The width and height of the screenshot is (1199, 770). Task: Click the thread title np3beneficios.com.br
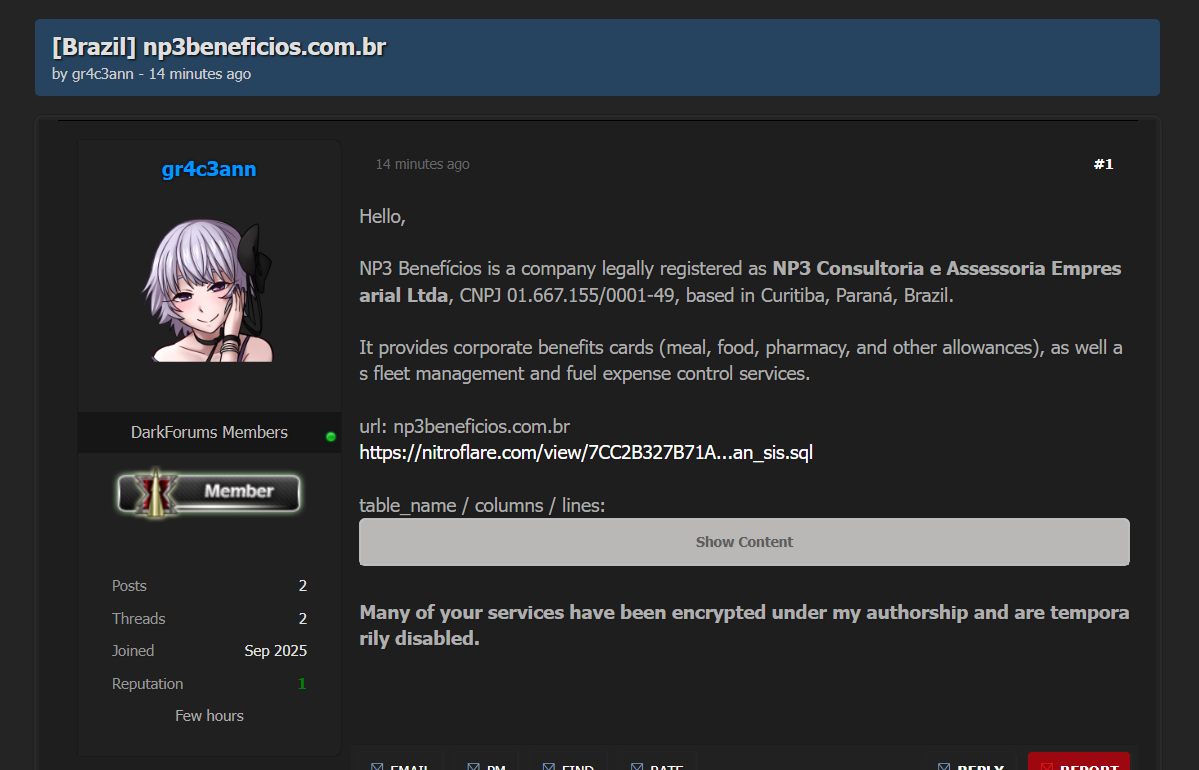tap(219, 47)
